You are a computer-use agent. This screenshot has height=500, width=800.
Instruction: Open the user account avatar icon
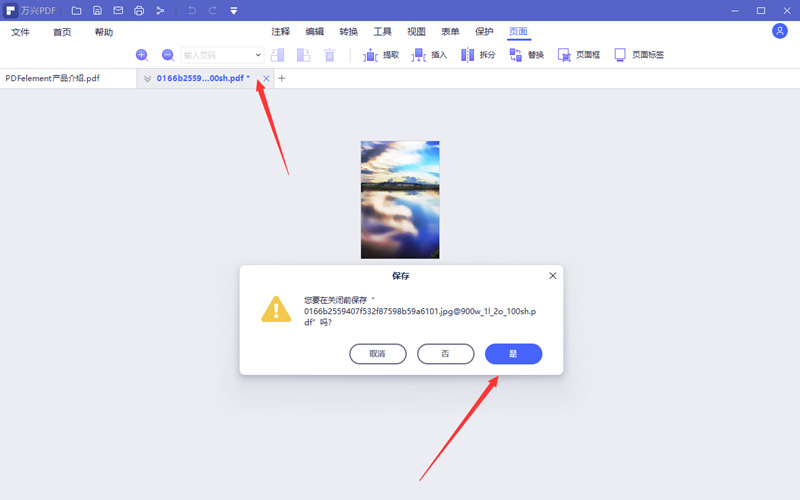pos(780,31)
